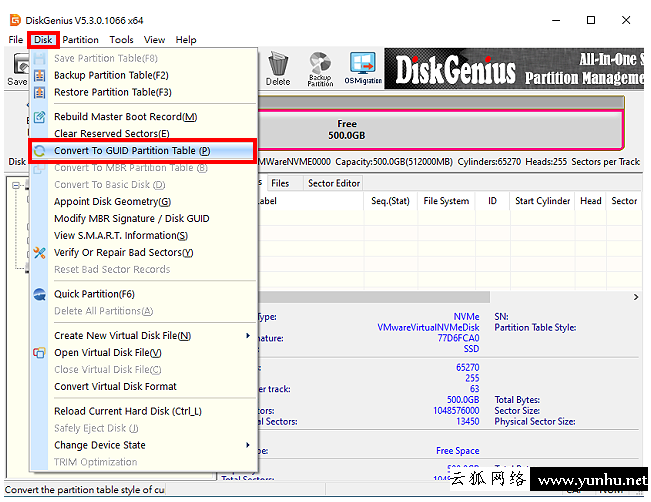The height and width of the screenshot is (502, 651).
Task: Click the Quick Partition icon
Action: click(39, 294)
